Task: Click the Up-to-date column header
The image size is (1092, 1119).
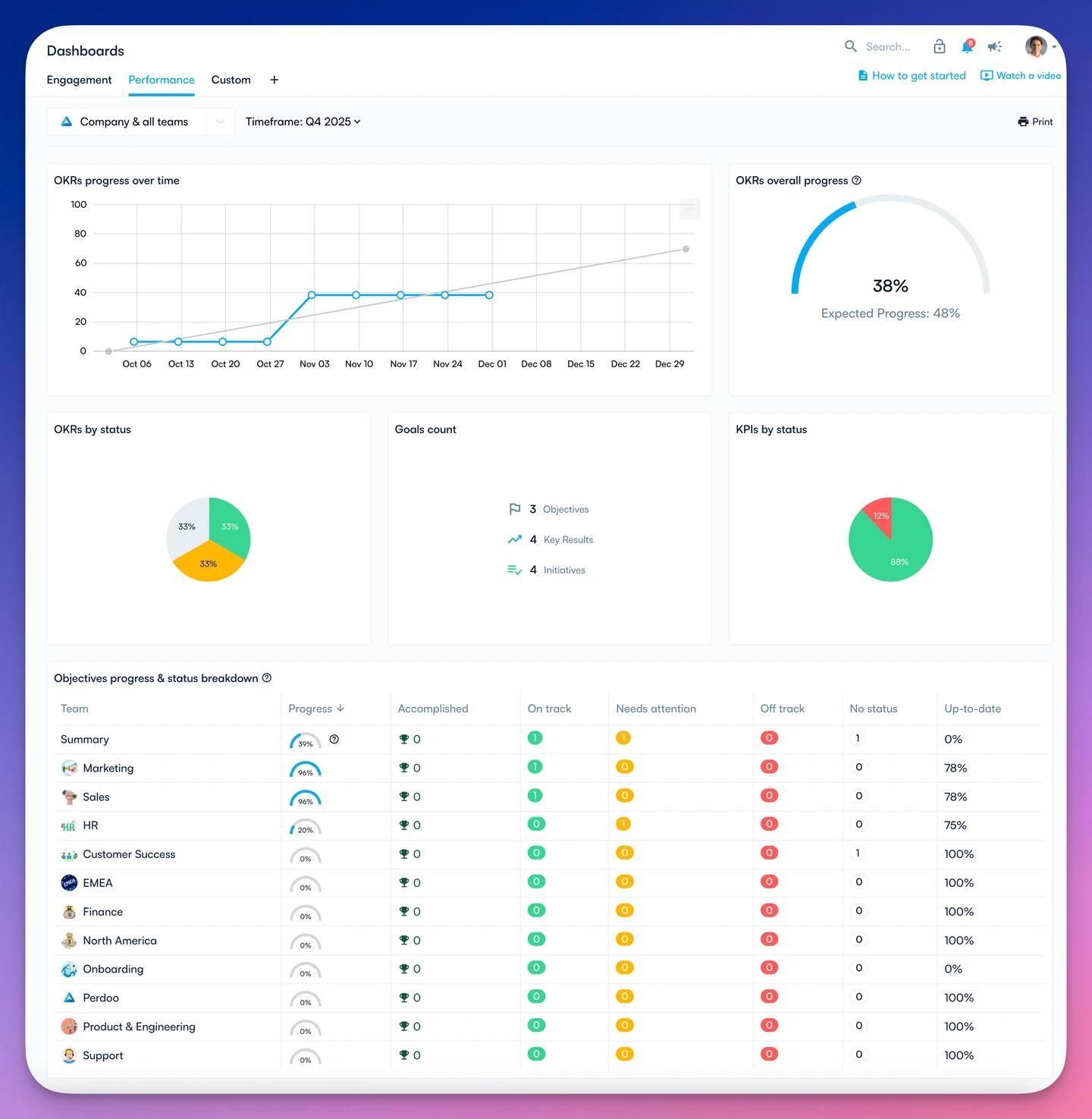Action: pyautogui.click(x=972, y=709)
